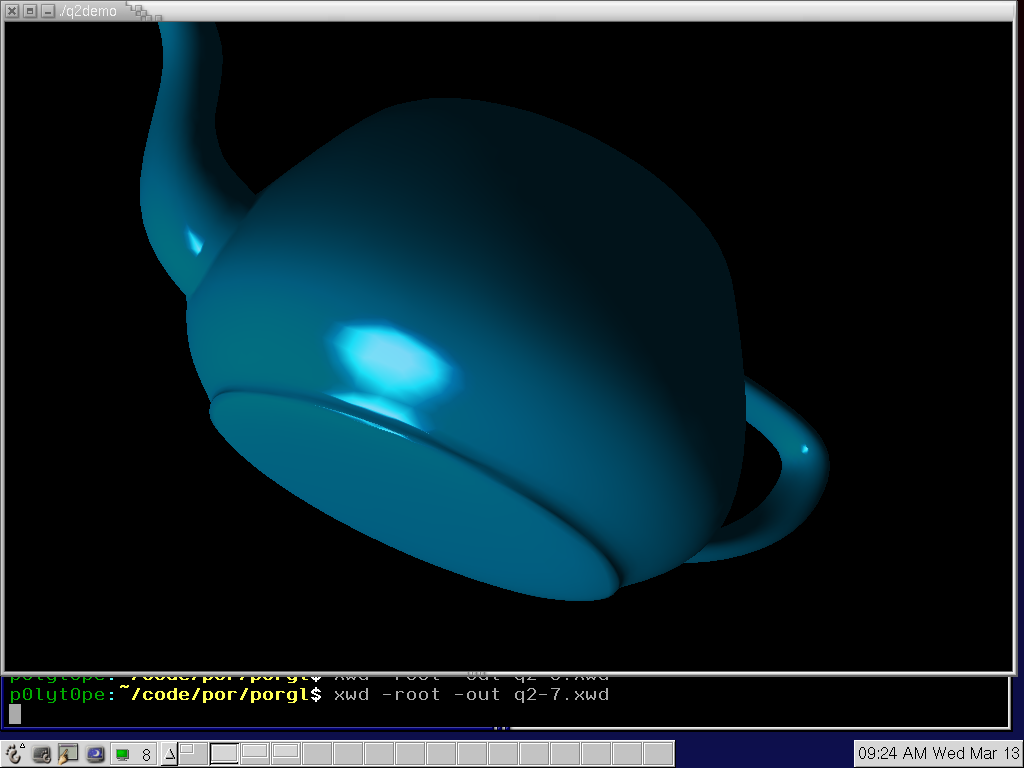Select the pressed first window button in the tasklist

coord(224,753)
